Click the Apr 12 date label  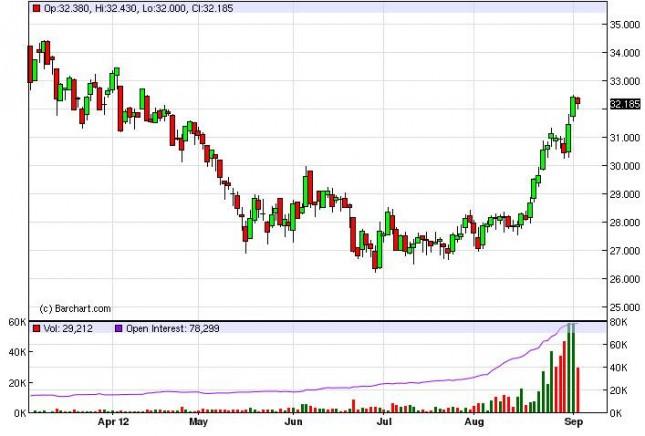pos(113,422)
